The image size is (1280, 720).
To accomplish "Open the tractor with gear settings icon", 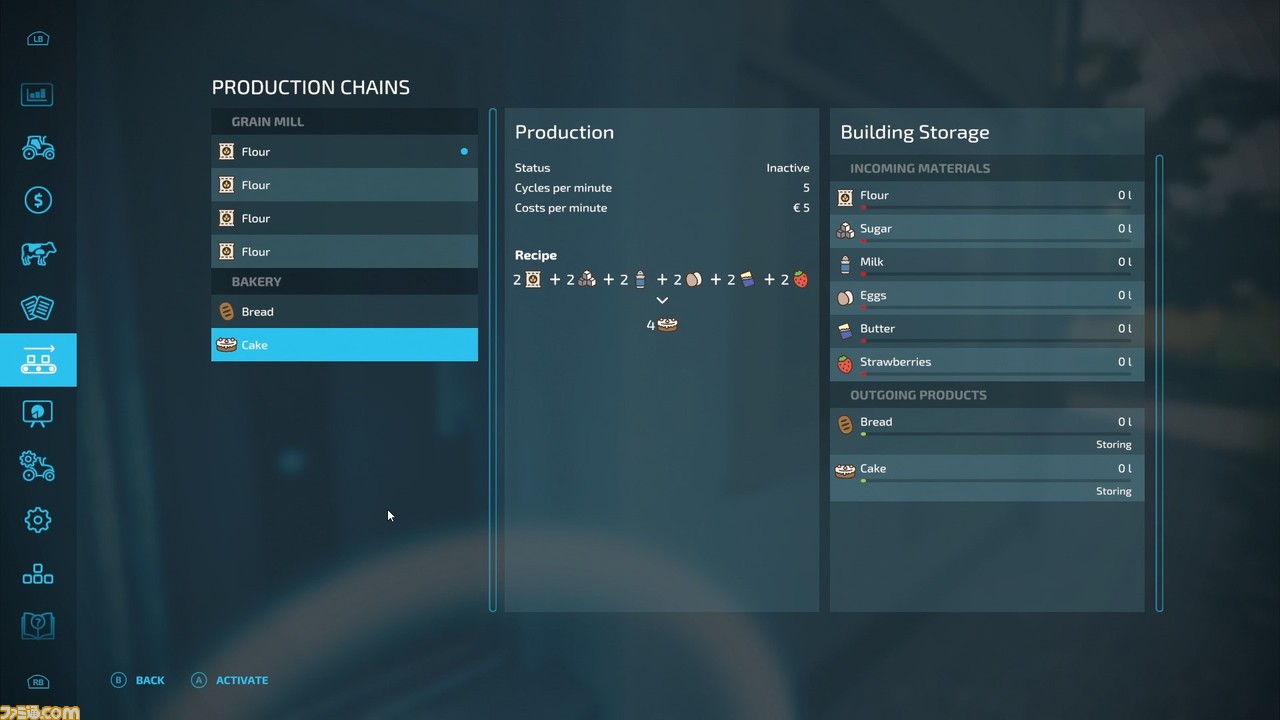I will tap(38, 466).
